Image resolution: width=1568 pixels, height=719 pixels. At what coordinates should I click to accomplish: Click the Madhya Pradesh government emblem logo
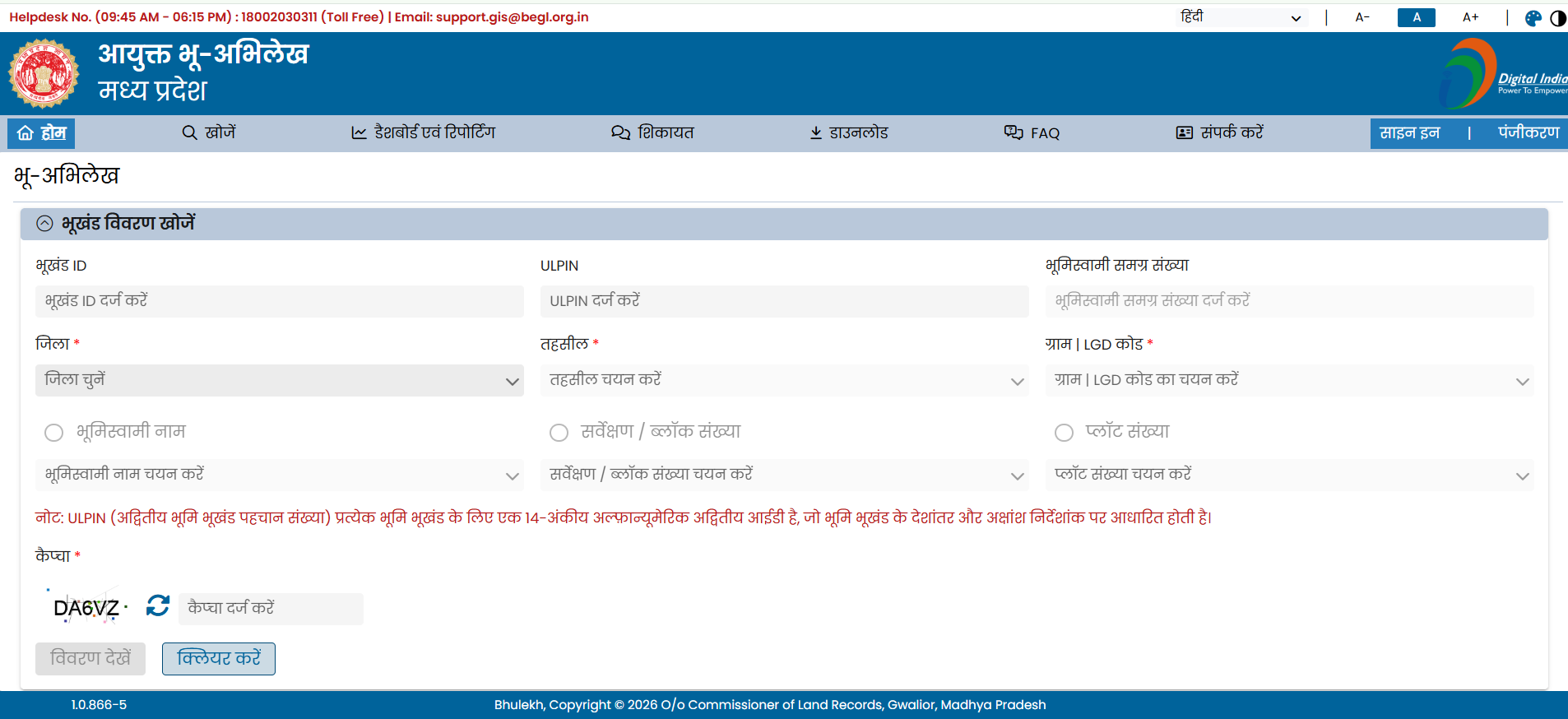click(44, 74)
